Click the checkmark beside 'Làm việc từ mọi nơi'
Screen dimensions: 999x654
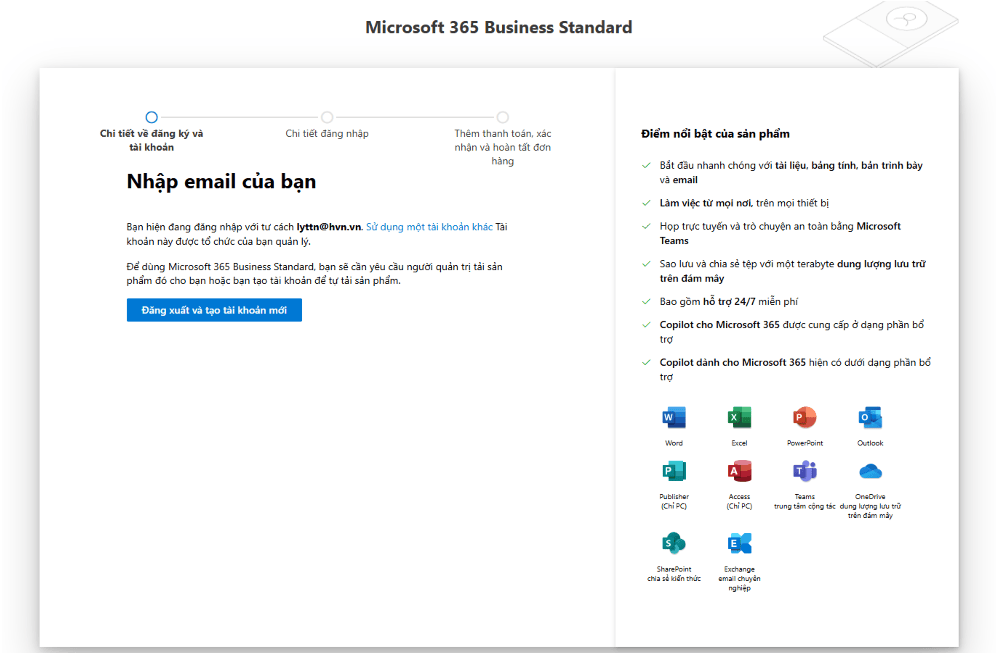pos(646,203)
